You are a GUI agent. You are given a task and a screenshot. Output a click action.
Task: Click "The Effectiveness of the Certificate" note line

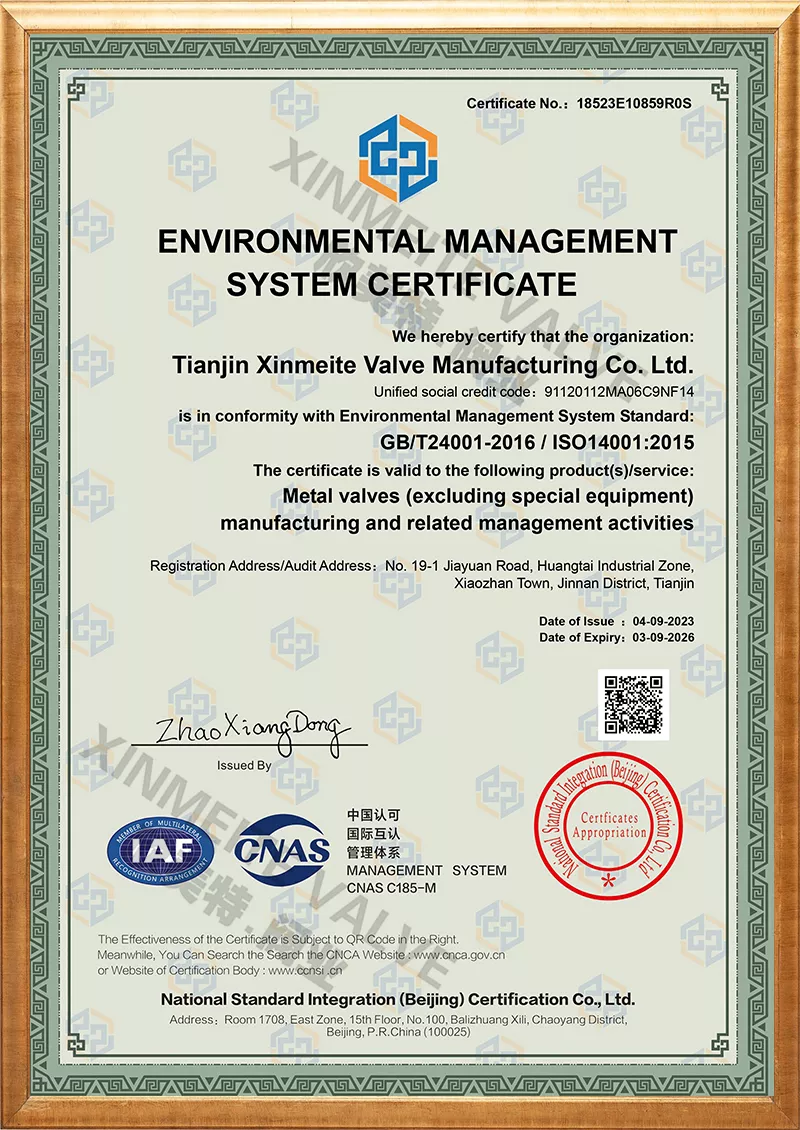[278, 940]
